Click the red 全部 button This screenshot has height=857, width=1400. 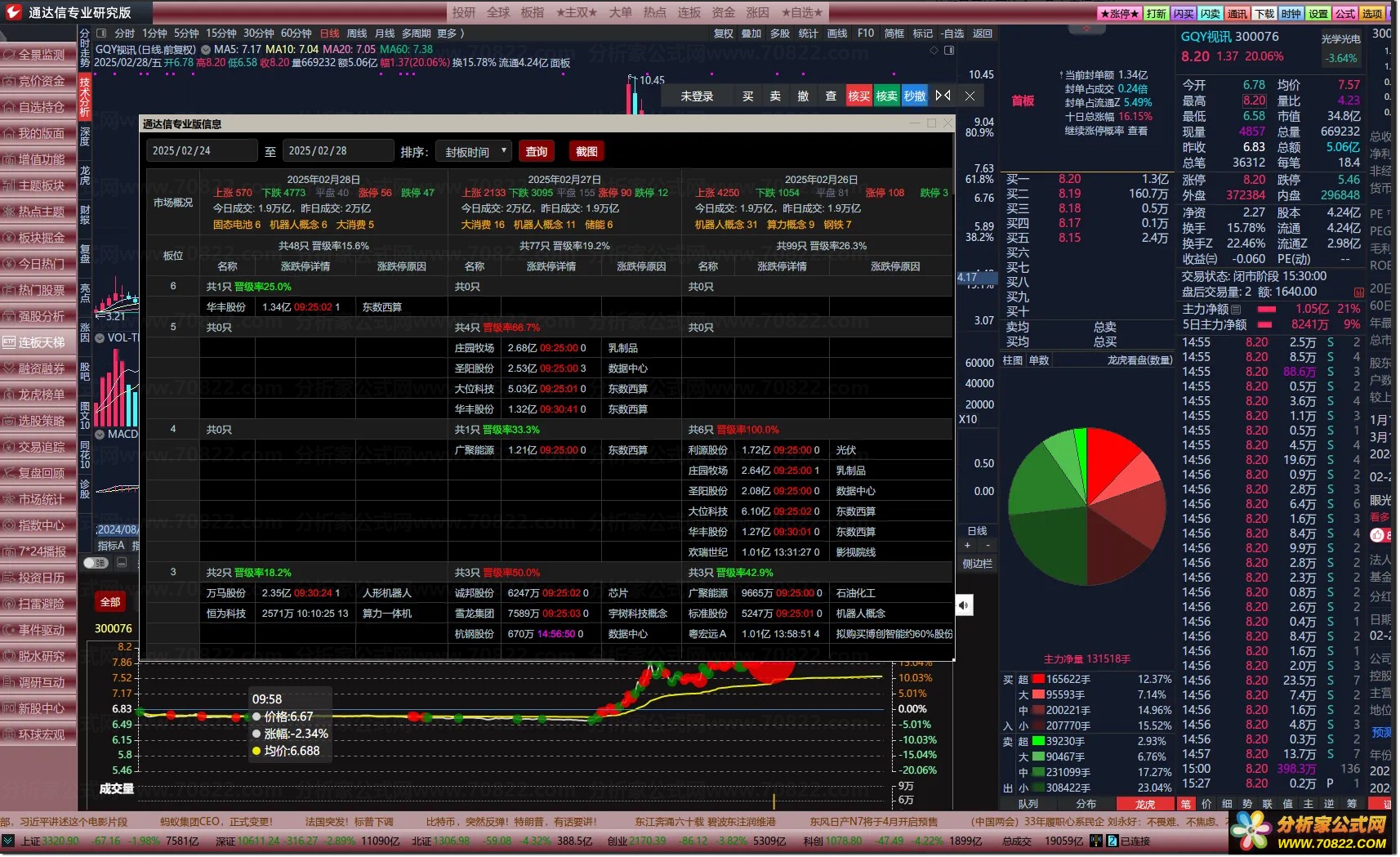click(110, 602)
